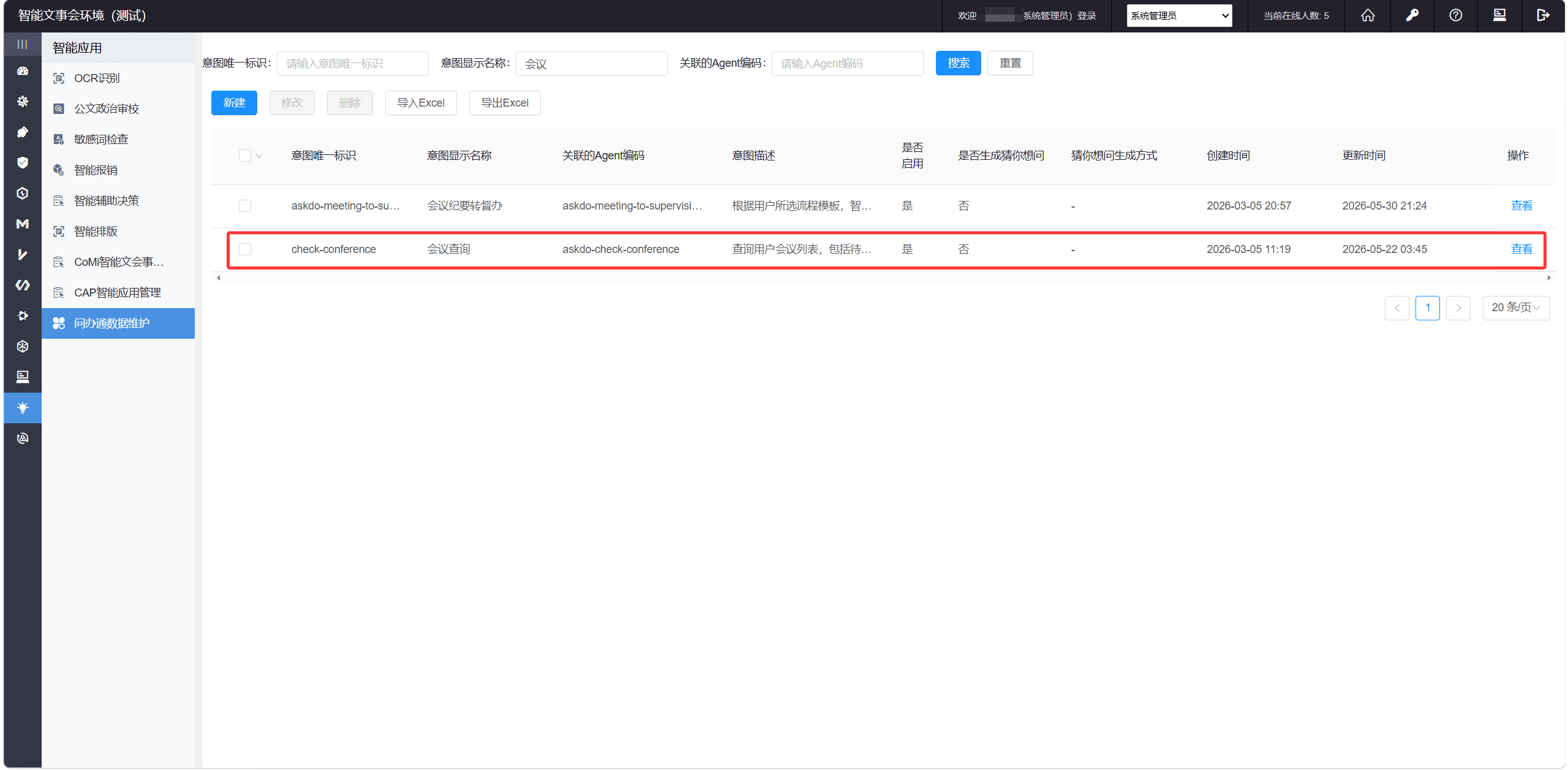
Task: Go to next page arrow in pagination
Action: pyautogui.click(x=1458, y=308)
